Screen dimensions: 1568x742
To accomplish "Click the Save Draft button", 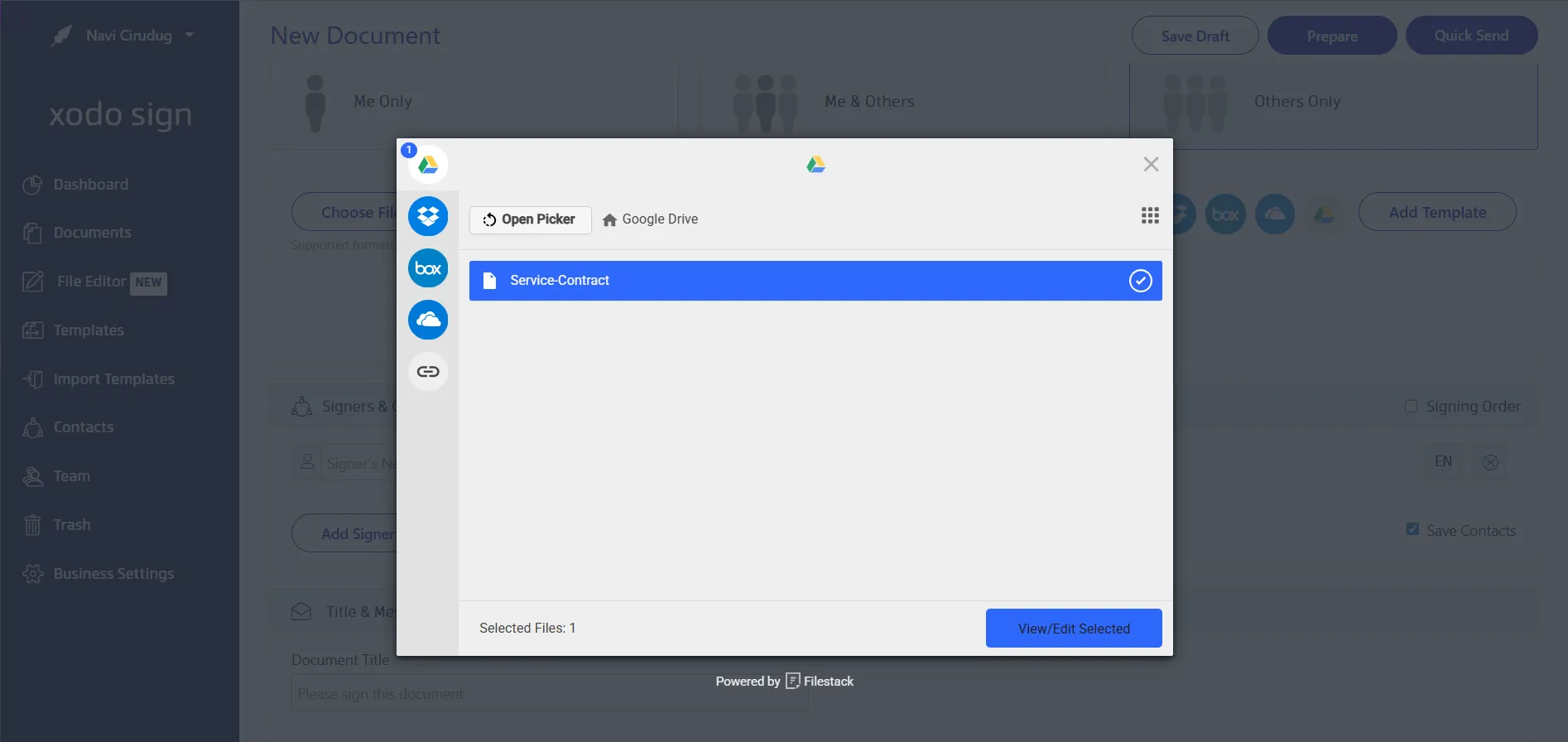I will pyautogui.click(x=1195, y=36).
